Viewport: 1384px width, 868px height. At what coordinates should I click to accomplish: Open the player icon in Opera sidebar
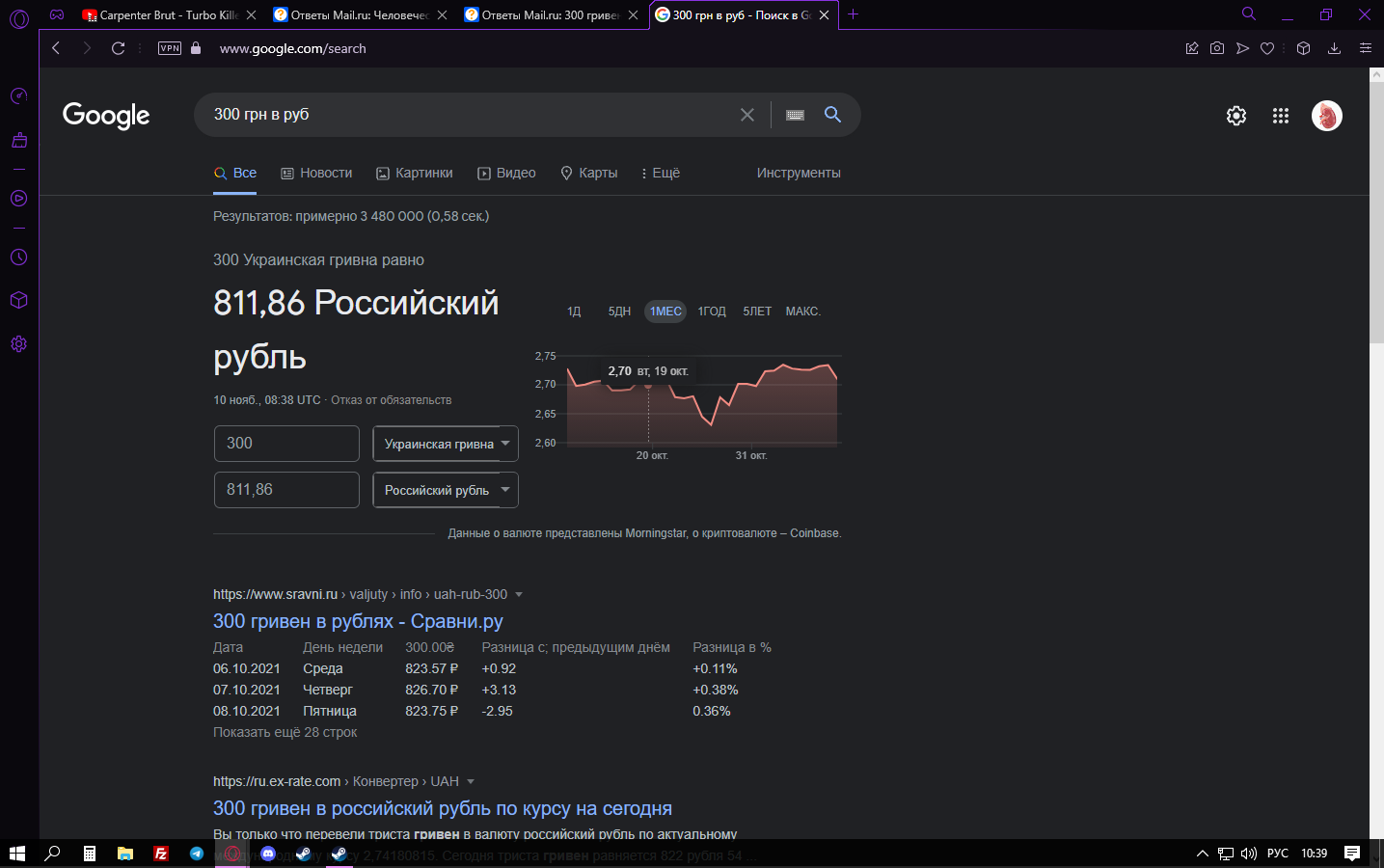coord(18,199)
